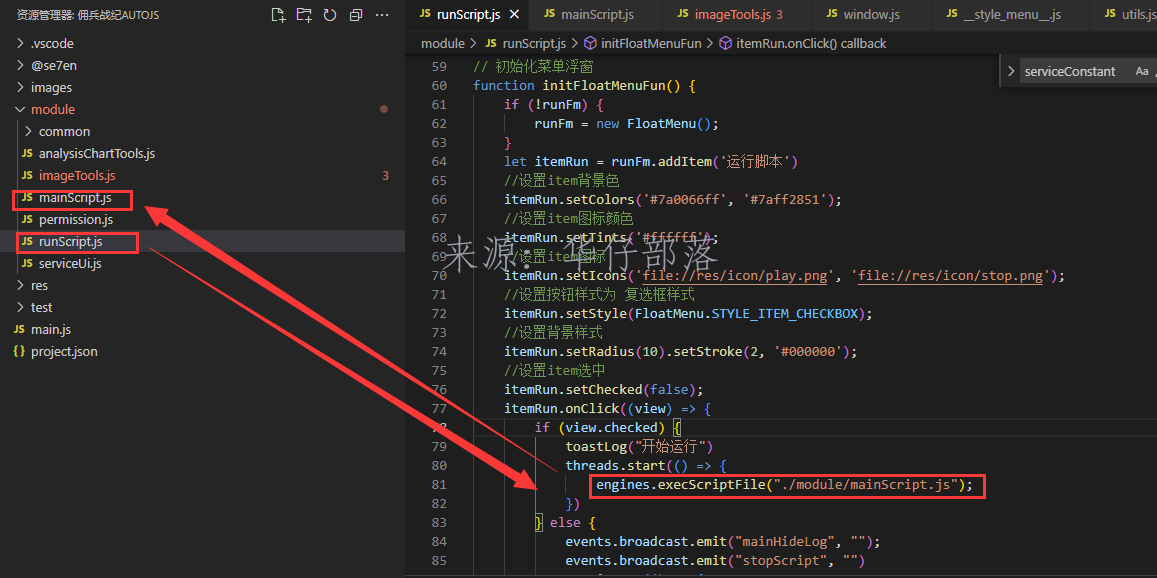Viewport: 1157px width, 578px height.
Task: Click line number 85 in the gutter
Action: [440, 561]
